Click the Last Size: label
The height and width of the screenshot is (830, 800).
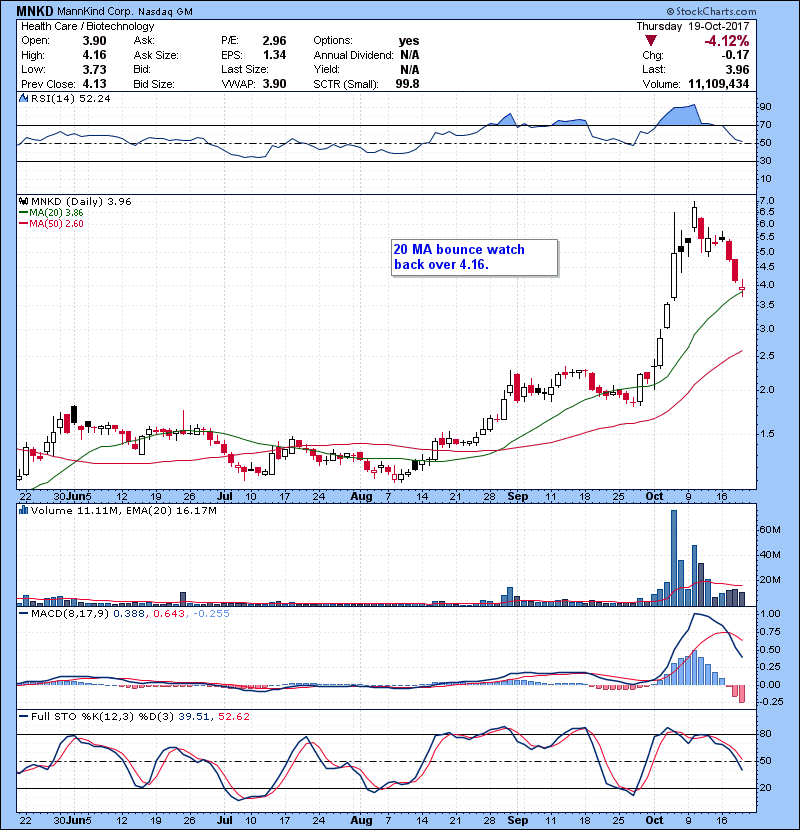[245, 69]
